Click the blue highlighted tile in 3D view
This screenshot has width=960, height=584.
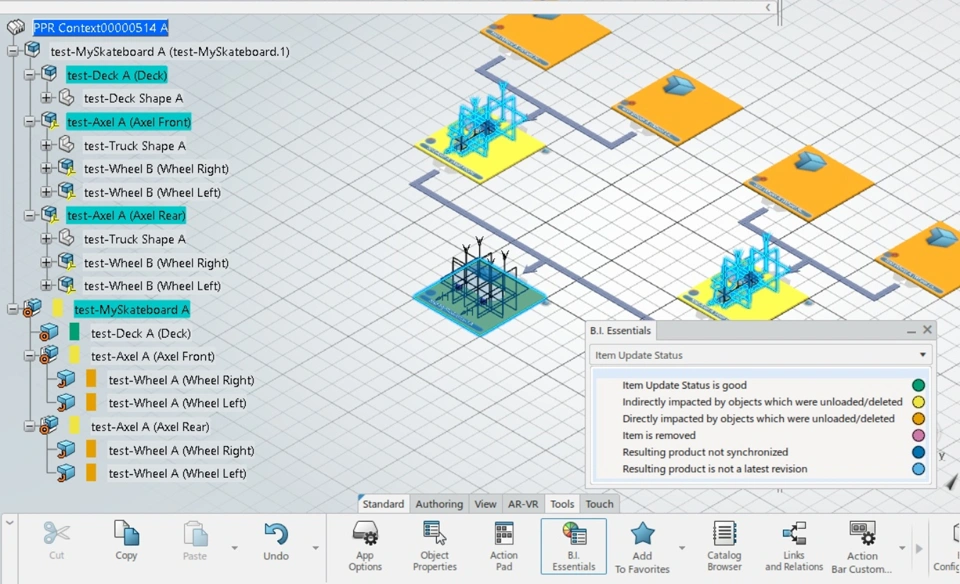click(481, 299)
